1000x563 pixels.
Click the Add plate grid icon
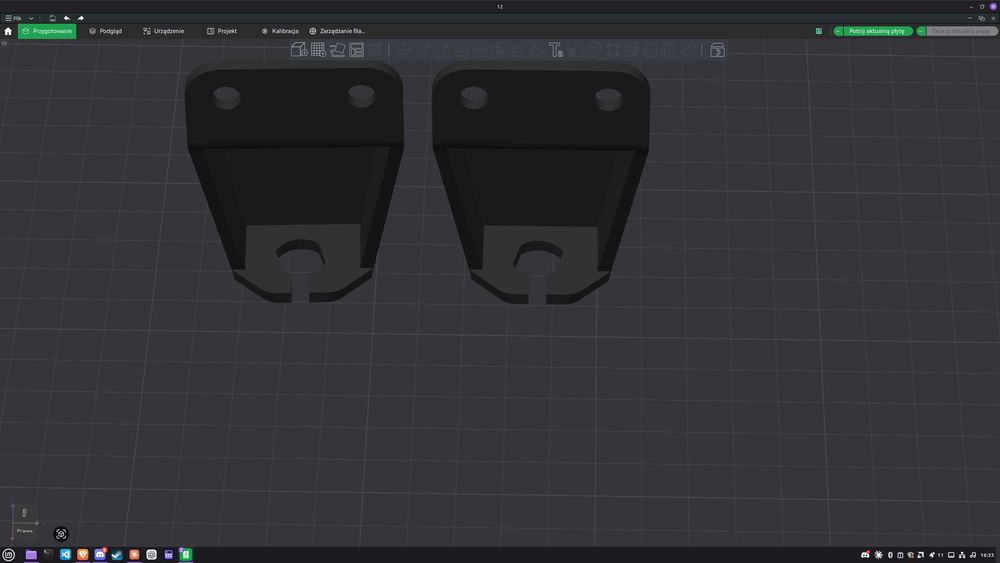[x=318, y=50]
